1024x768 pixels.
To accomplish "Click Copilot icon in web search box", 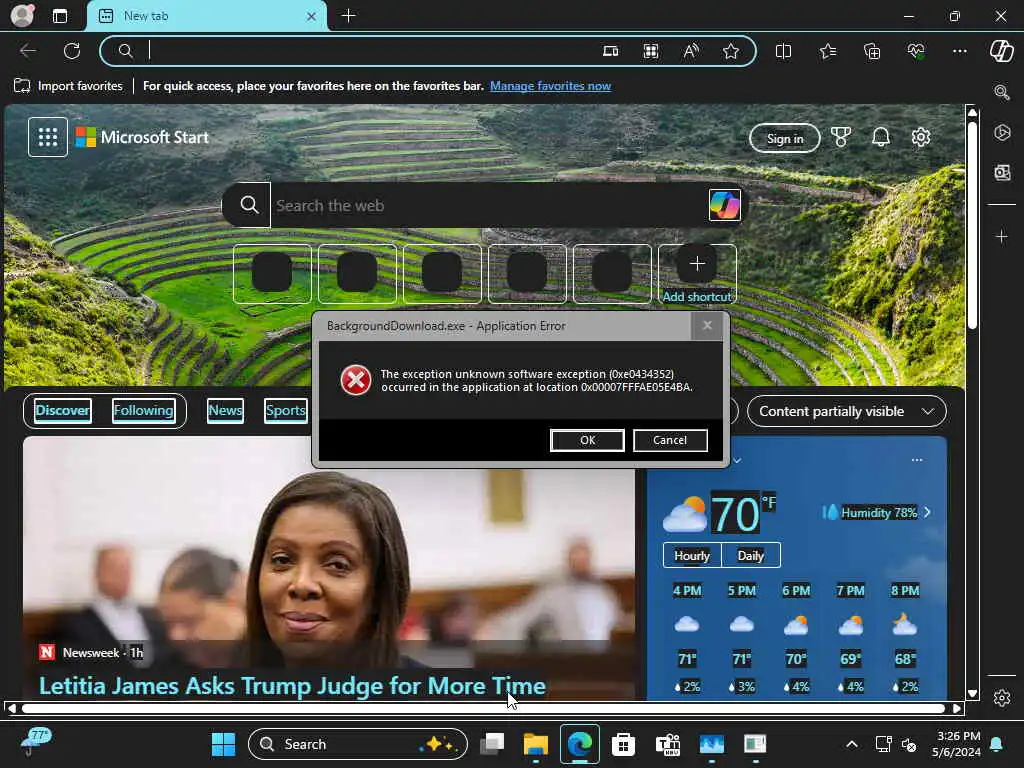I will [x=725, y=205].
